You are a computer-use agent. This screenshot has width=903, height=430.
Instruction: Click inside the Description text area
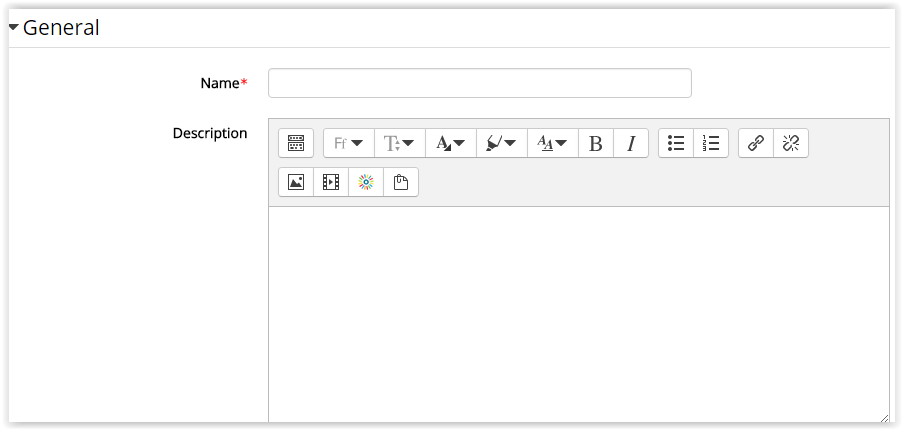click(579, 315)
